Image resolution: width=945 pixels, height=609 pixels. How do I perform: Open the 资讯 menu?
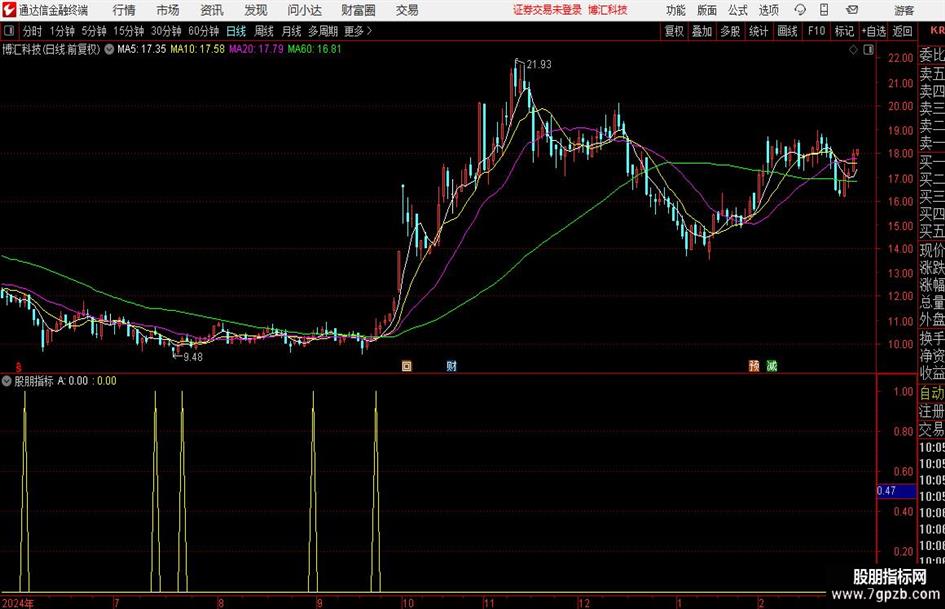(x=212, y=10)
